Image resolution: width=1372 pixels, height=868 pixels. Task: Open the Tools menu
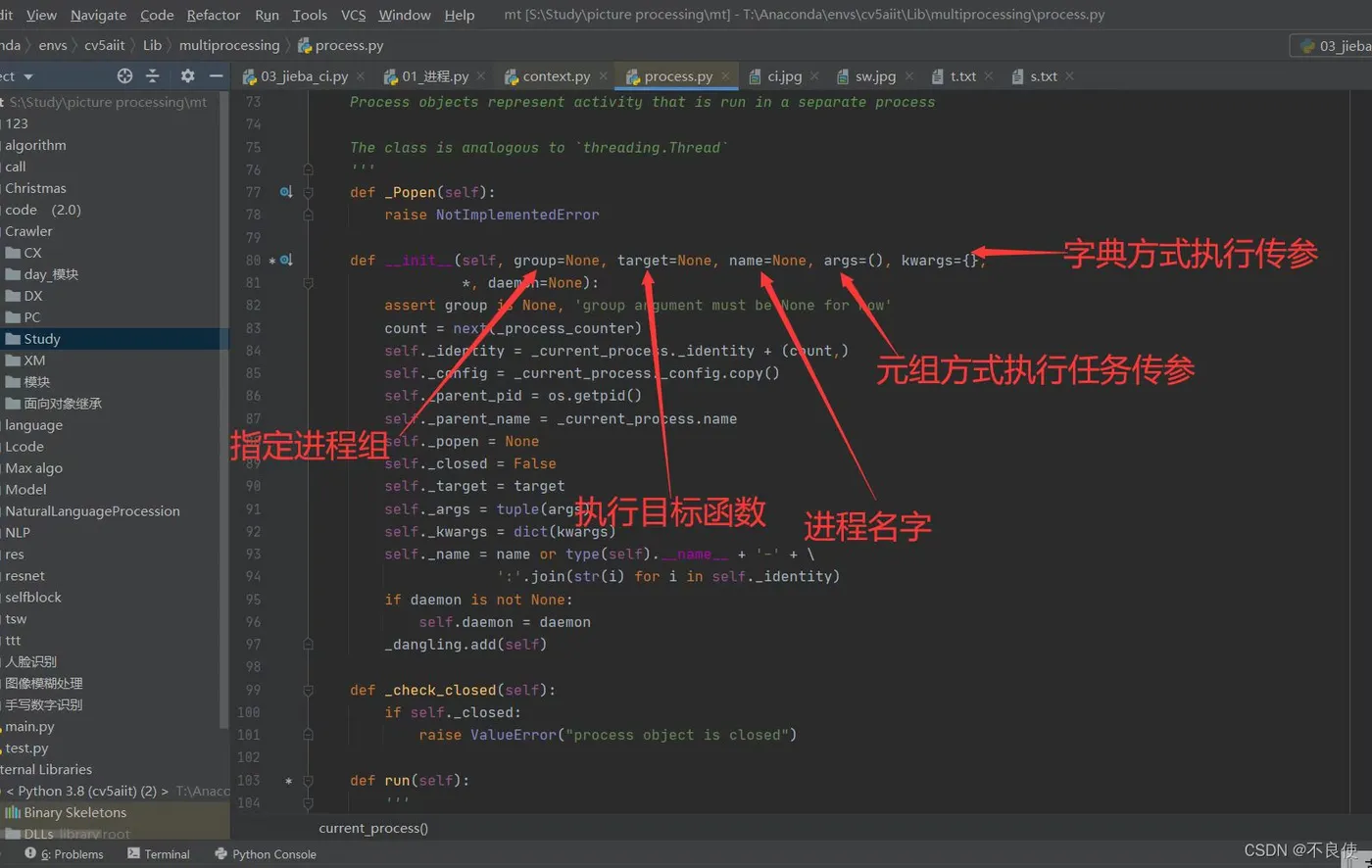pos(310,15)
